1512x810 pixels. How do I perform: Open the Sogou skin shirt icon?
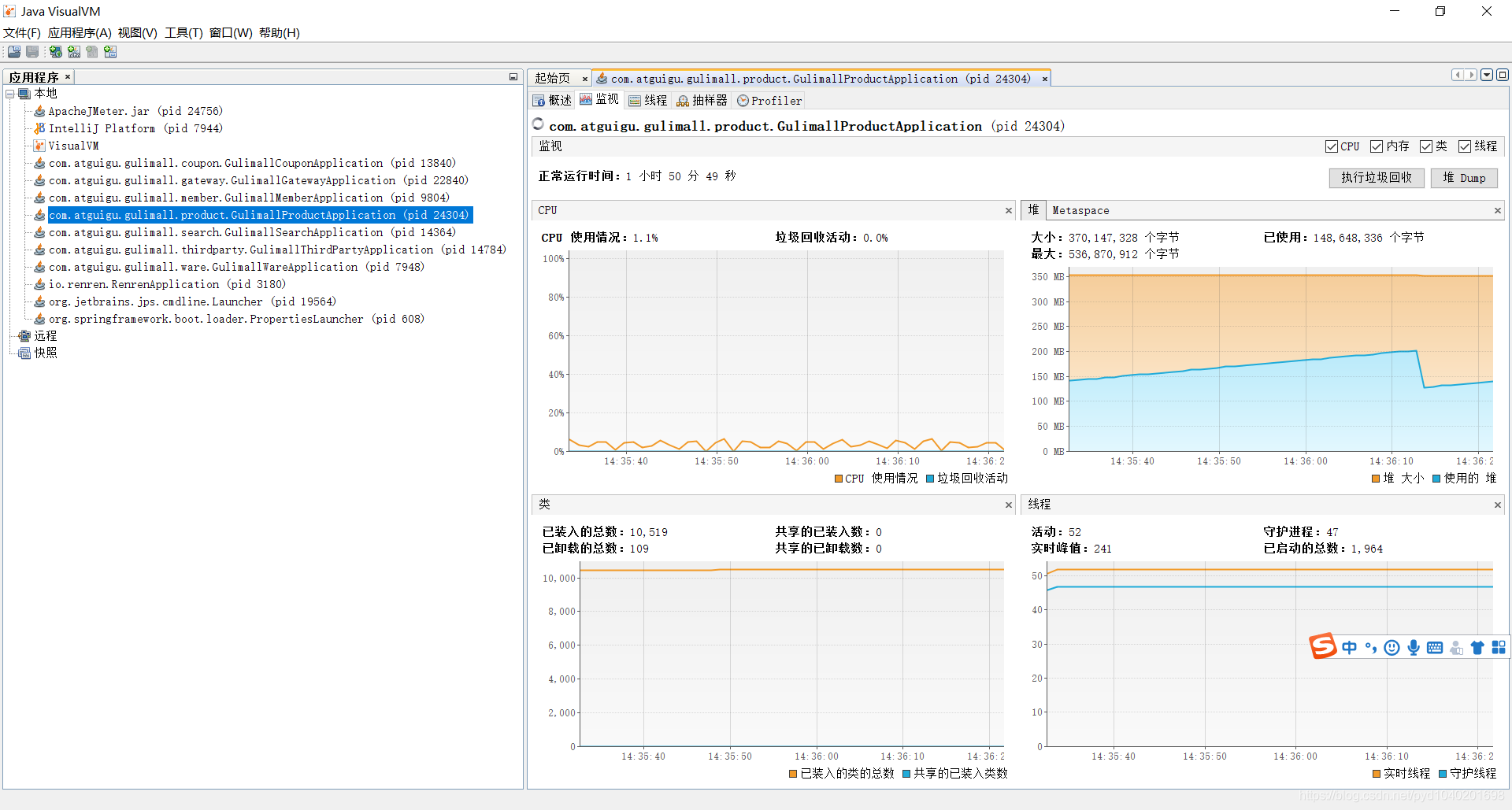(x=1477, y=647)
